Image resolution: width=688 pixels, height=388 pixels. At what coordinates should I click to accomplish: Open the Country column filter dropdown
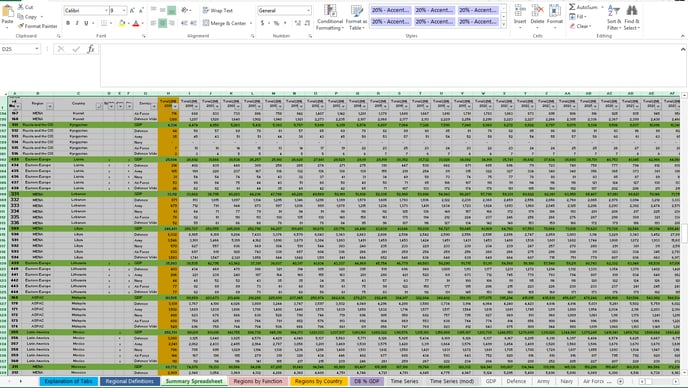click(x=99, y=106)
